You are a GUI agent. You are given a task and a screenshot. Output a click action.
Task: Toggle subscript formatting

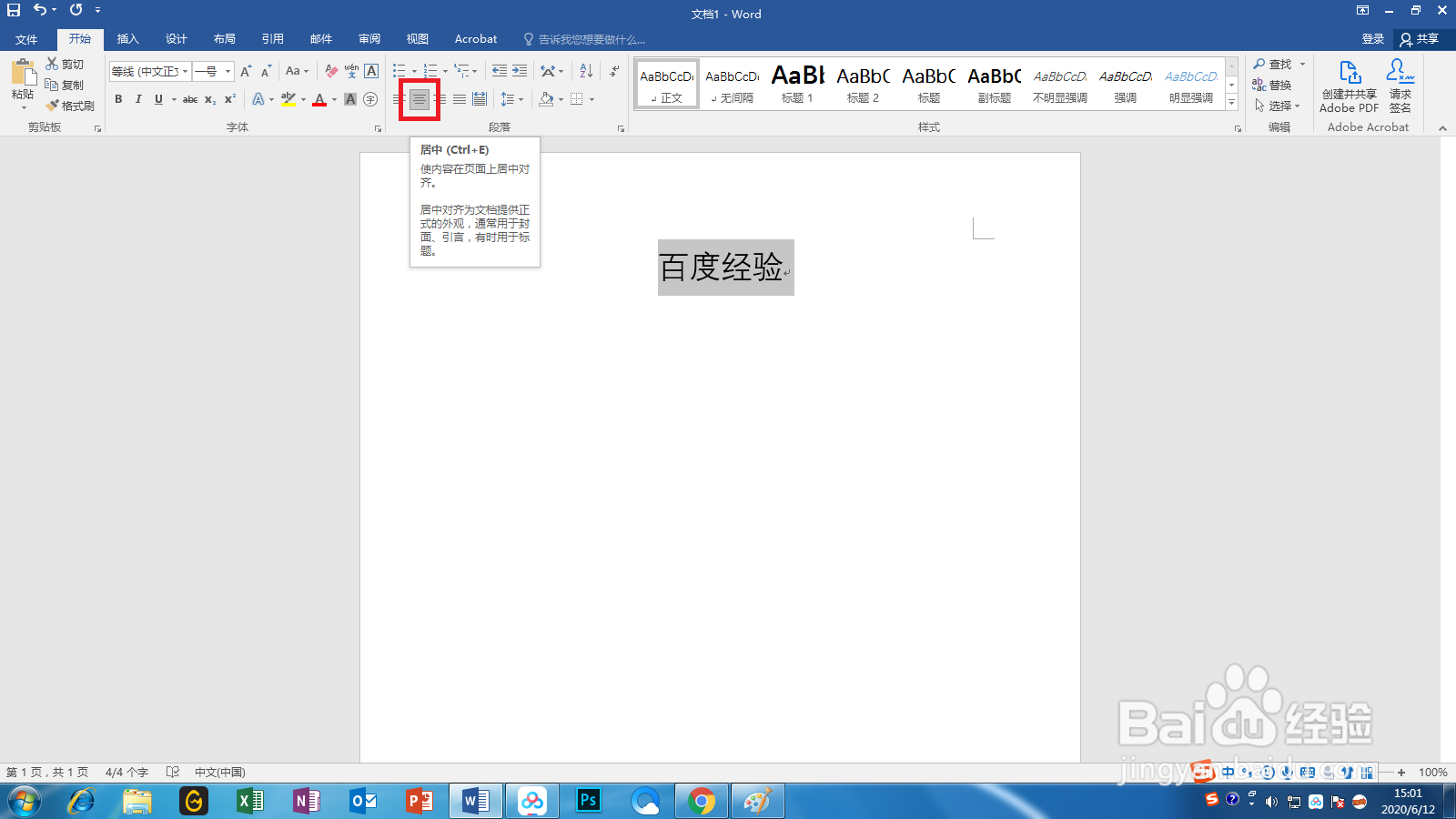(210, 99)
